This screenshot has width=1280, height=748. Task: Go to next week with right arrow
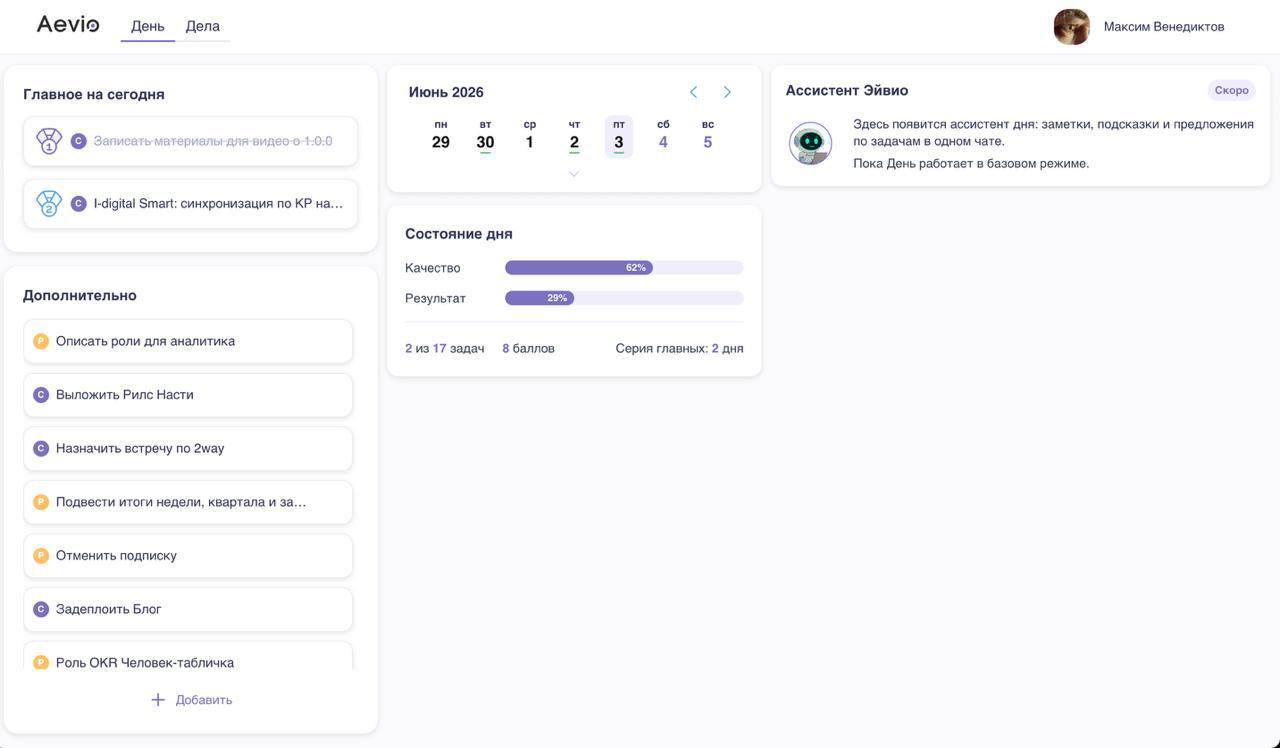point(727,92)
